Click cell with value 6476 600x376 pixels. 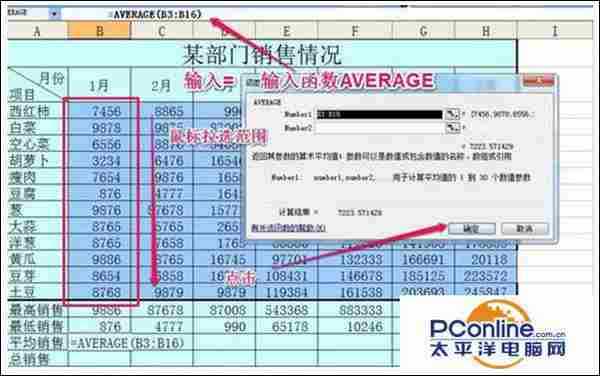(162, 161)
